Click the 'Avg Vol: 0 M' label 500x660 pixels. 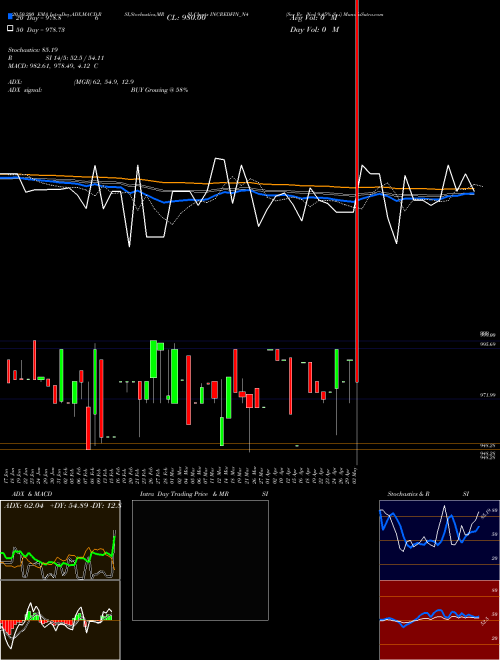(x=314, y=18)
